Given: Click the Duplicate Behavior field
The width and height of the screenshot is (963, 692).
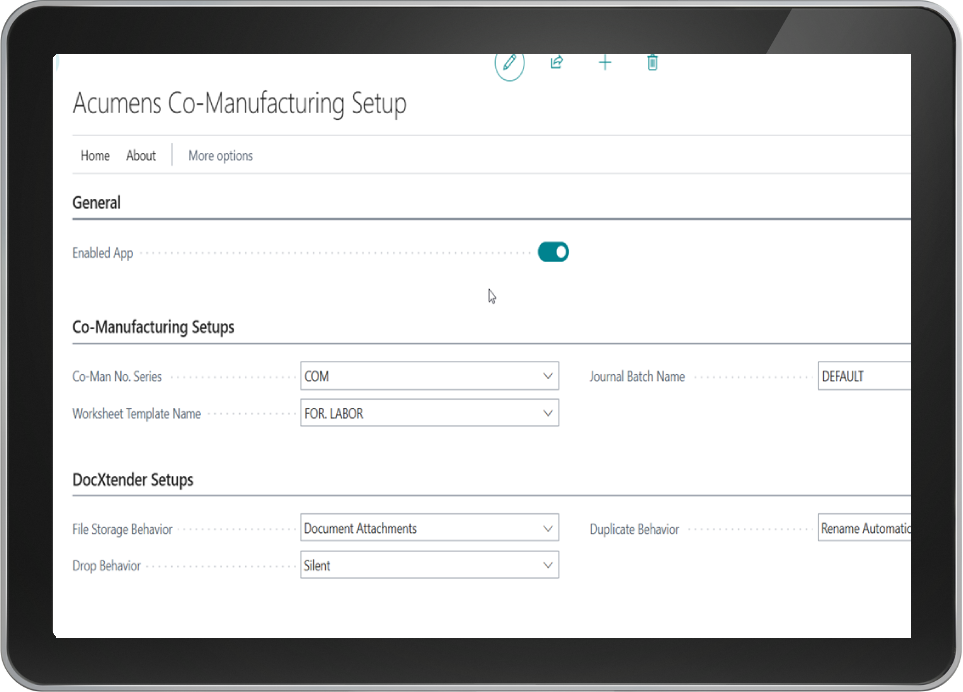Looking at the screenshot, I should coord(864,527).
